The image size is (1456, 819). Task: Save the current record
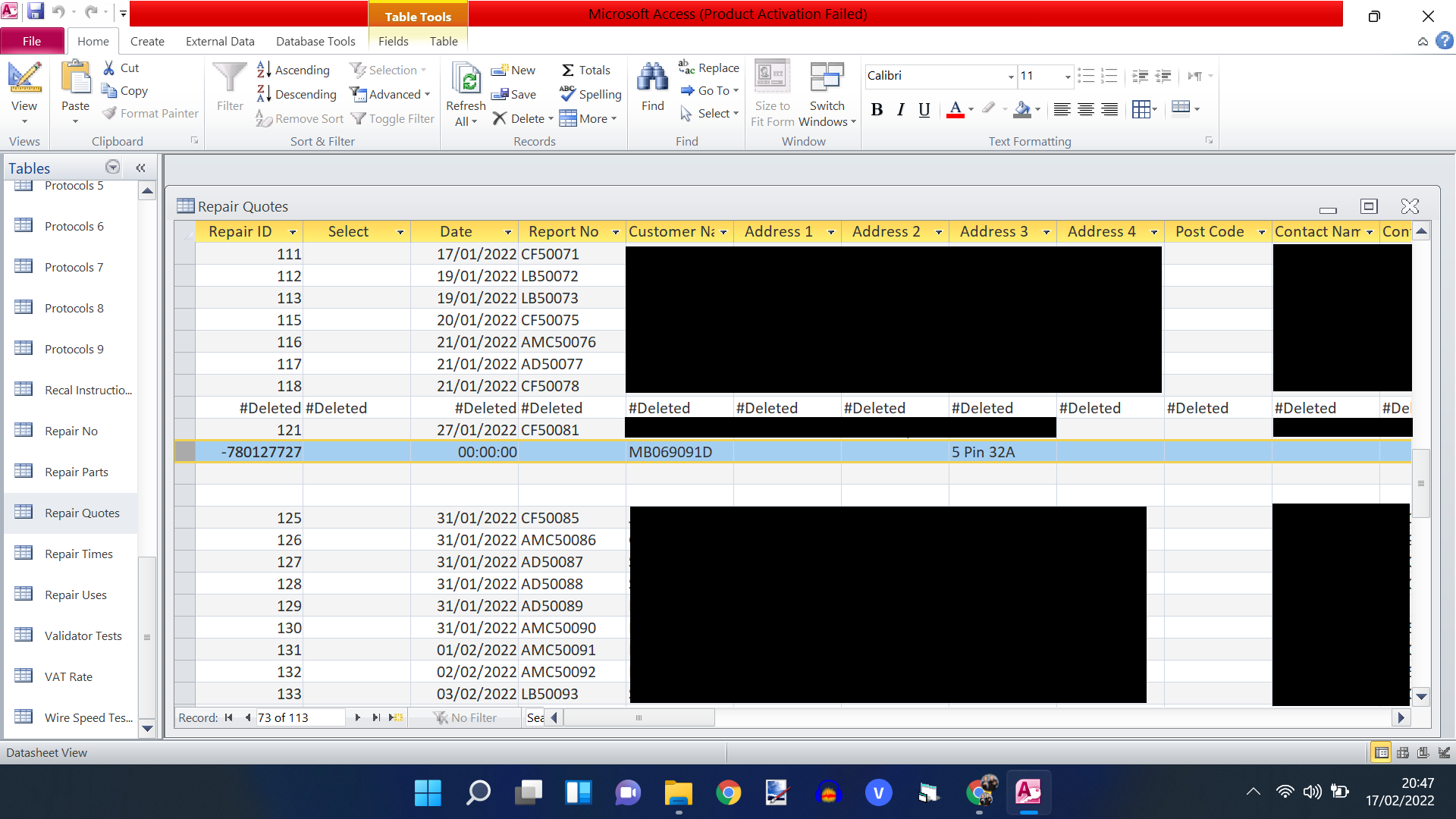[x=513, y=94]
